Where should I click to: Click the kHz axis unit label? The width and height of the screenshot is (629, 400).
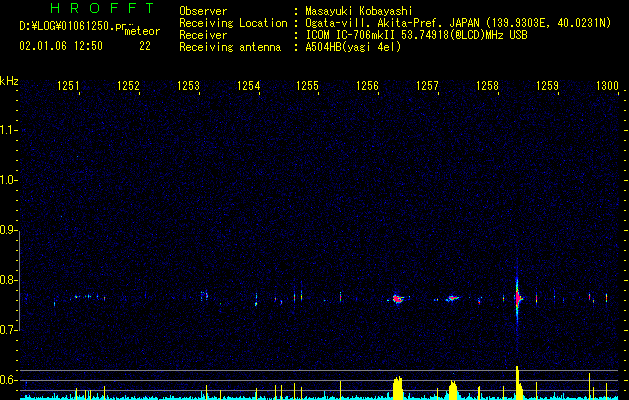click(9, 81)
